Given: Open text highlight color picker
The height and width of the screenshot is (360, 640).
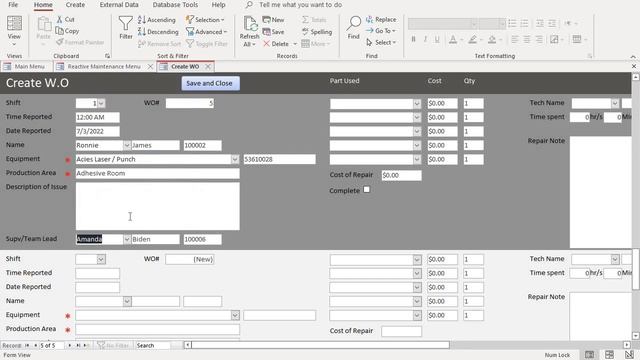Looking at the screenshot, I should (481, 40).
